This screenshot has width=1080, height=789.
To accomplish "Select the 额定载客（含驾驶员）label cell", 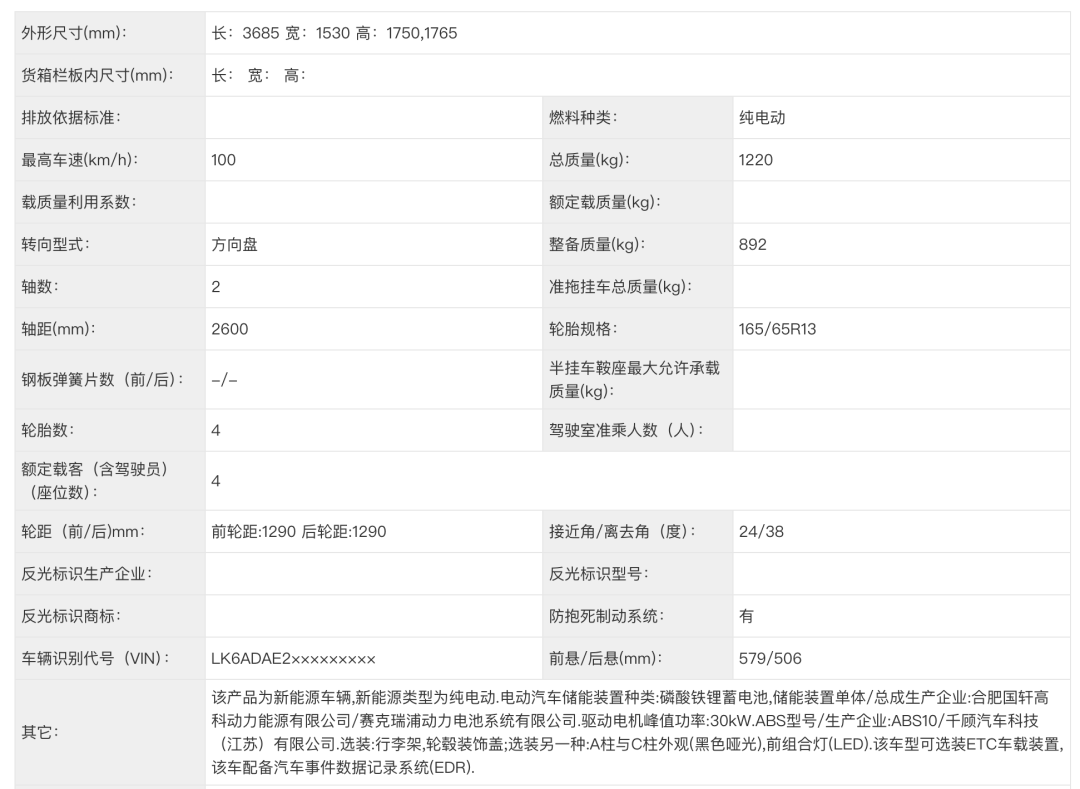I will coord(95,481).
